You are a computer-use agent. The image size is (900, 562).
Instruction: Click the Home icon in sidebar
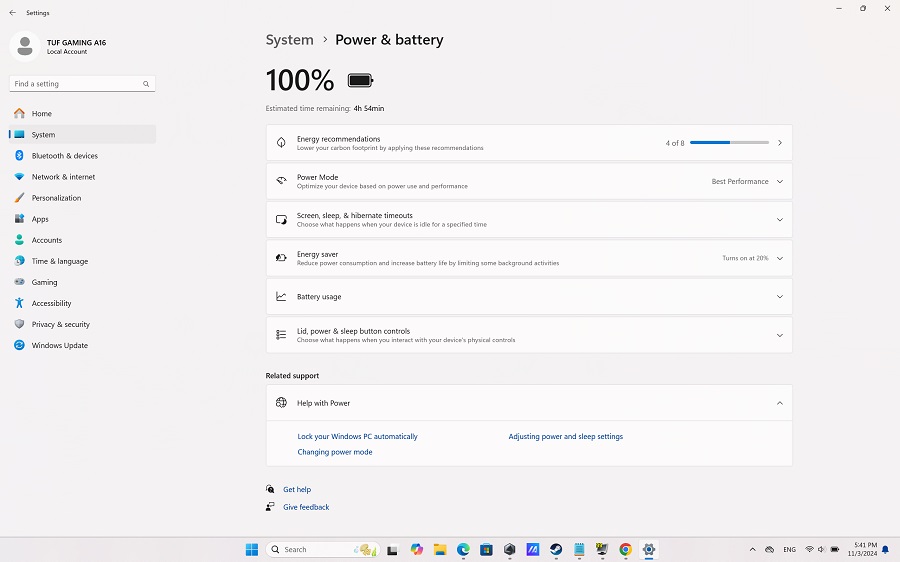19,114
